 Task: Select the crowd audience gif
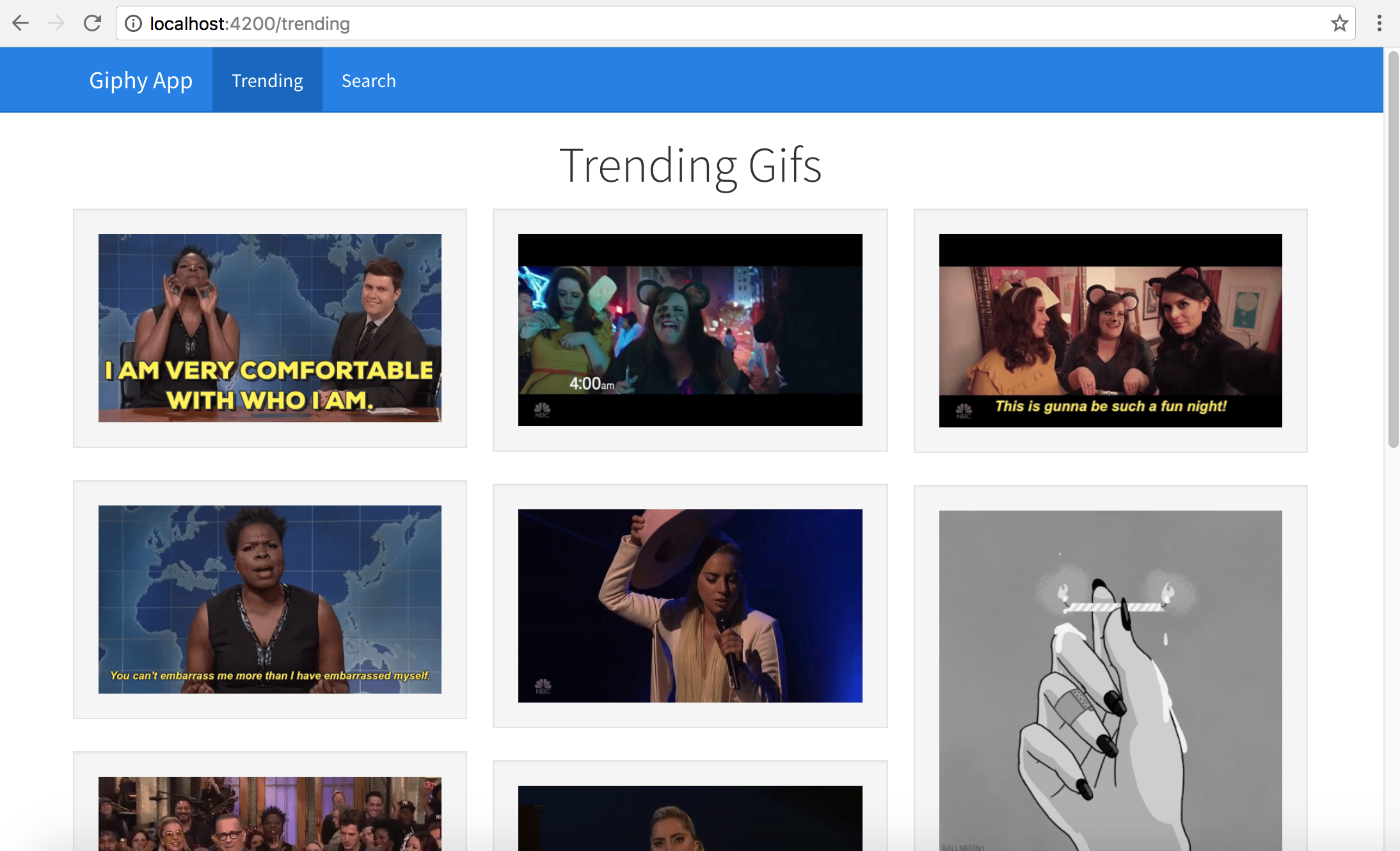pos(270,814)
